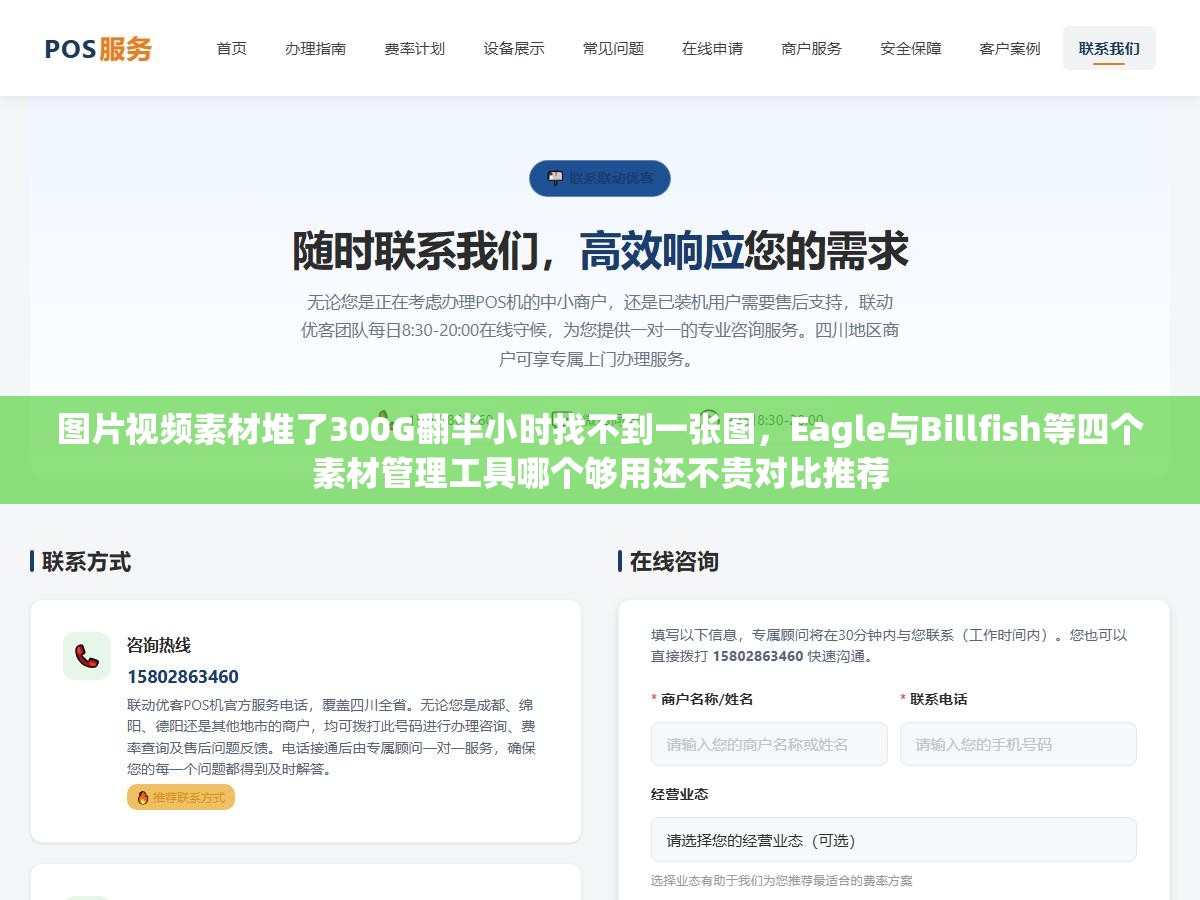Click the 随时联系我们 main headline
Image resolution: width=1200 pixels, height=900 pixels.
pyautogui.click(x=600, y=250)
